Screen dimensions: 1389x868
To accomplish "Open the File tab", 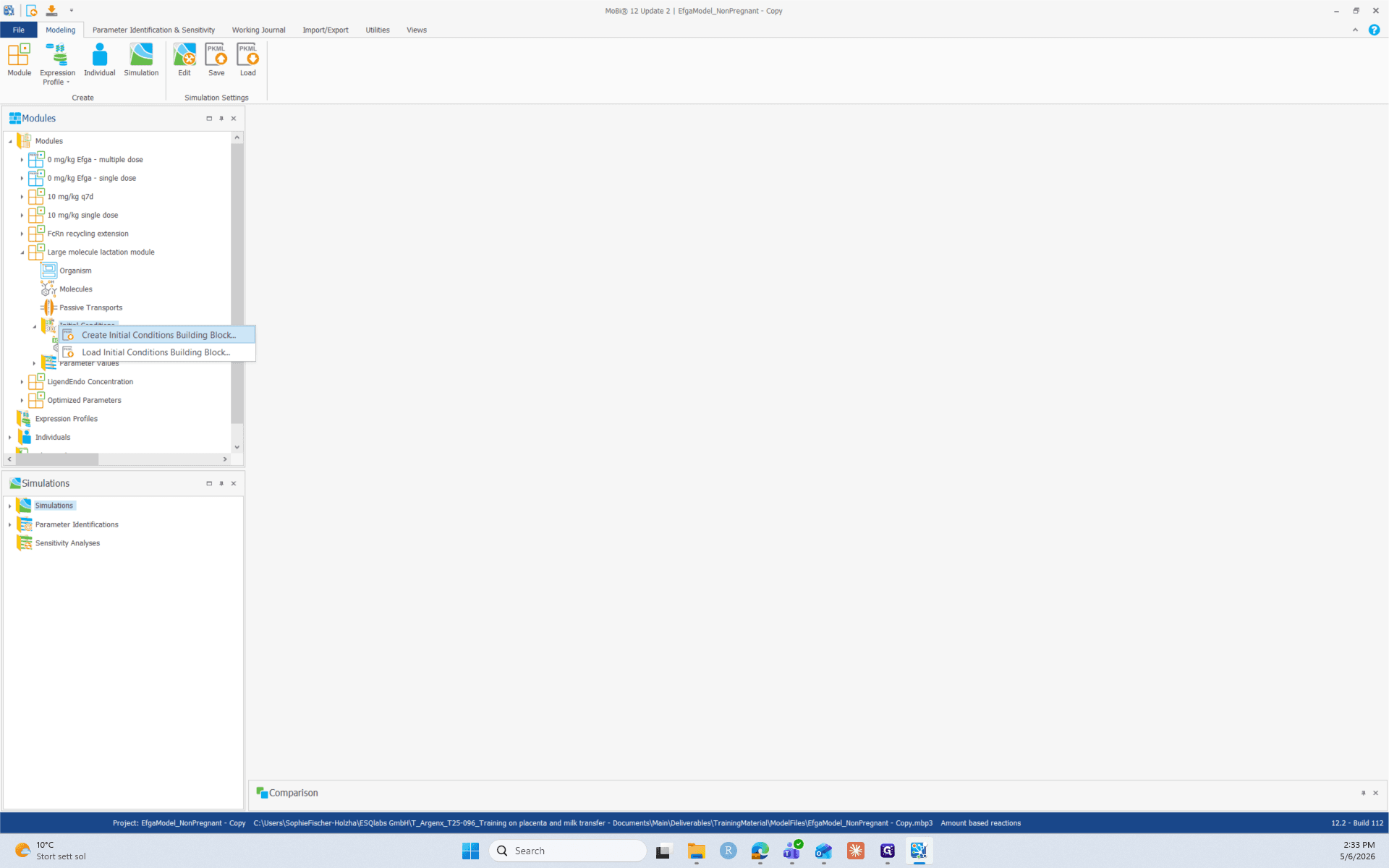I will click(x=19, y=30).
